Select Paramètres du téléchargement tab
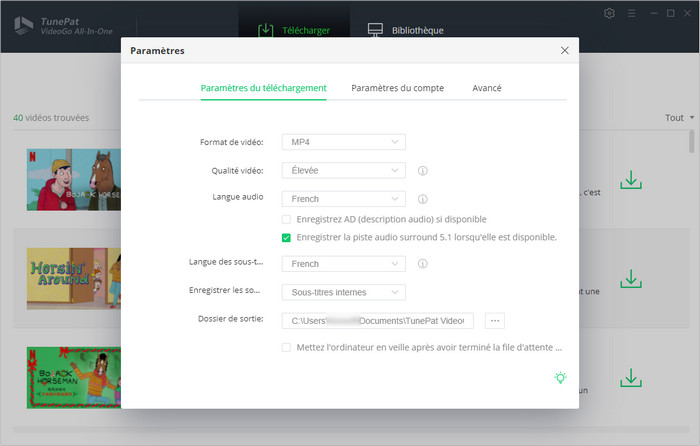Screen dimensions: 700x446 pyautogui.click(x=263, y=88)
